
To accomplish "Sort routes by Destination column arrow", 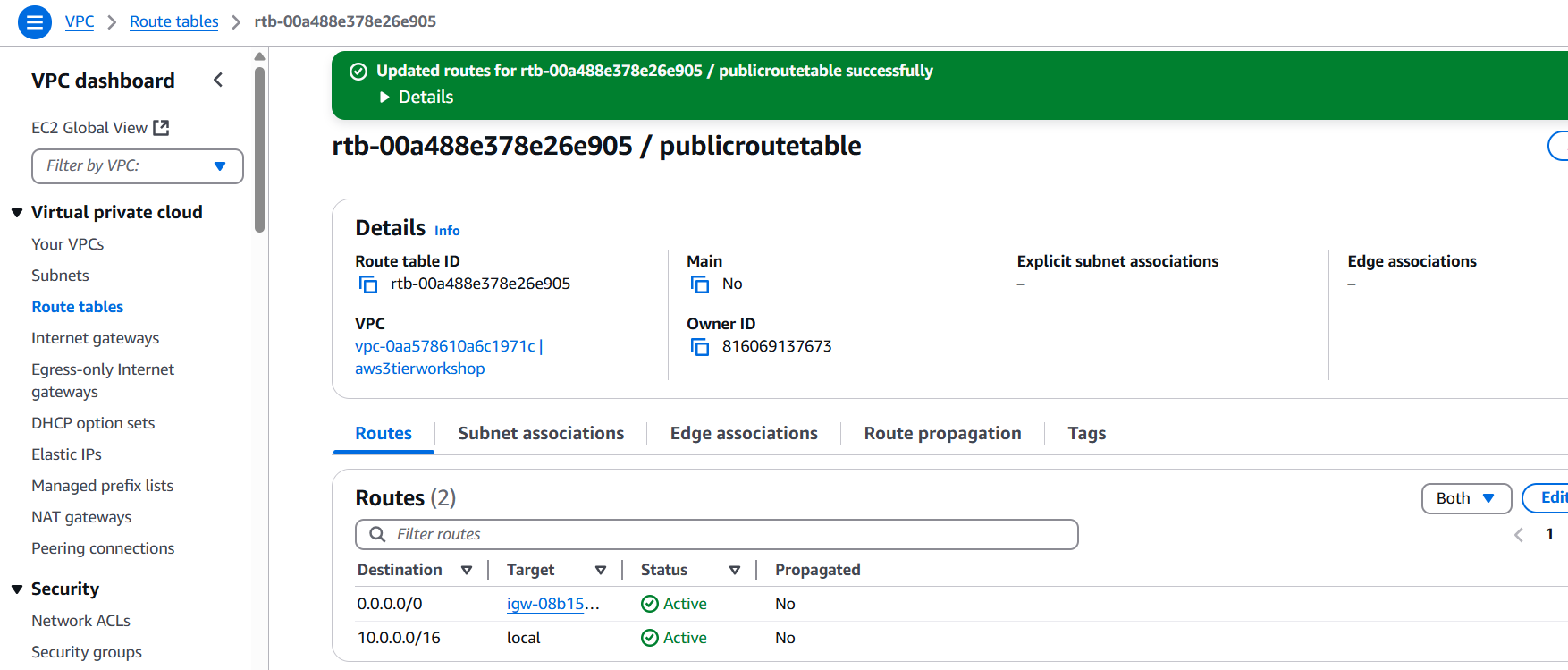I will coord(467,571).
